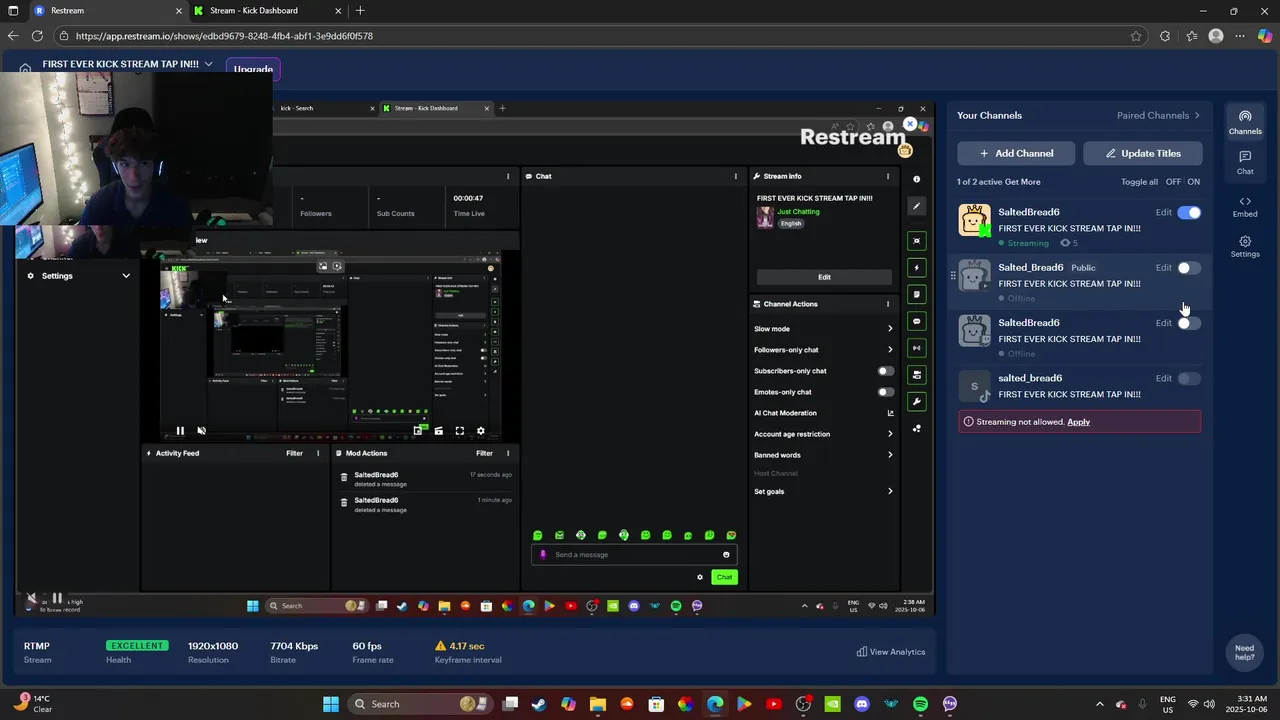The image size is (1280, 720).
Task: Click the speech bubble icon in Kick sidebar
Action: tap(916, 321)
